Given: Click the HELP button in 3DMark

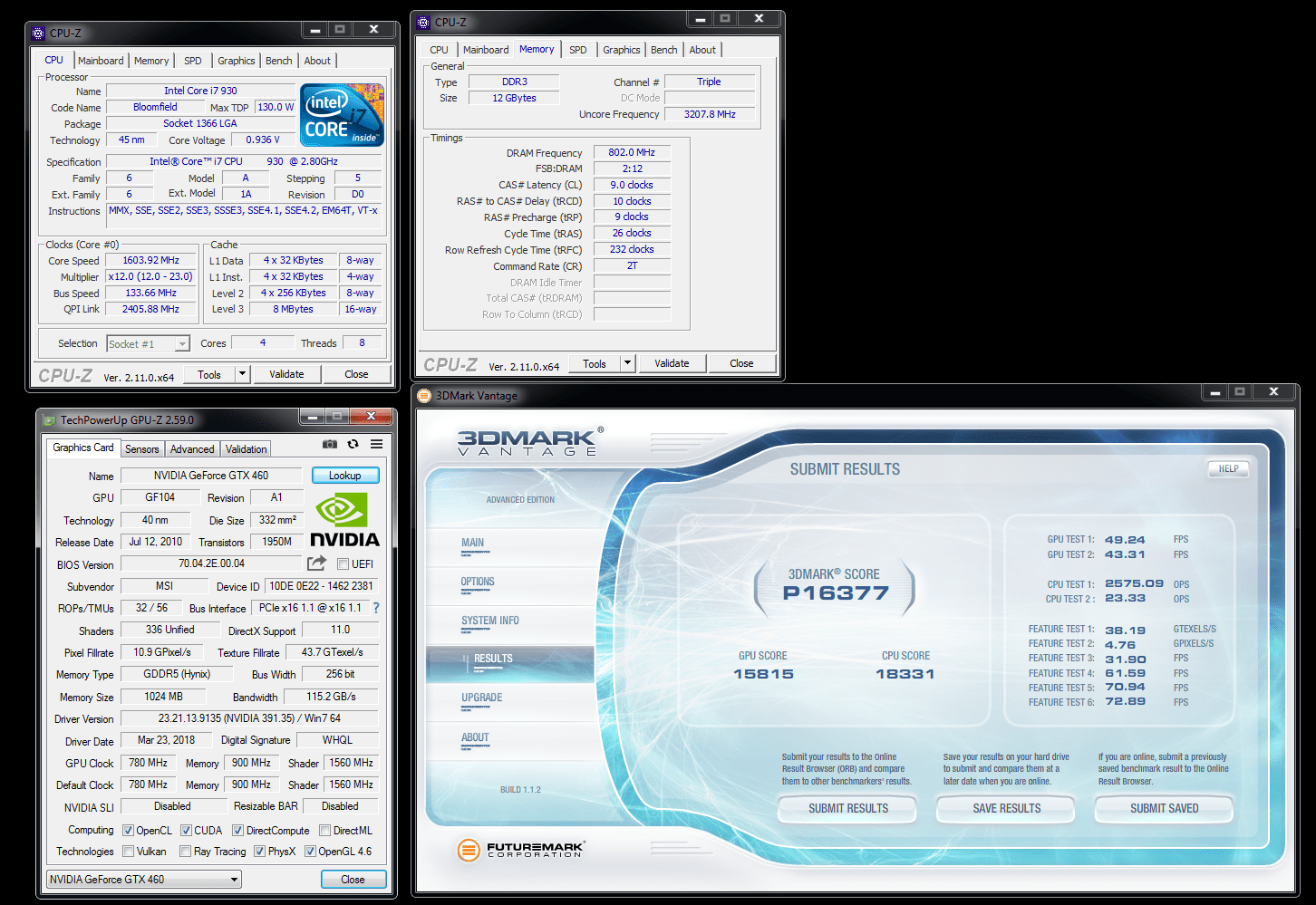Looking at the screenshot, I should pyautogui.click(x=1228, y=468).
